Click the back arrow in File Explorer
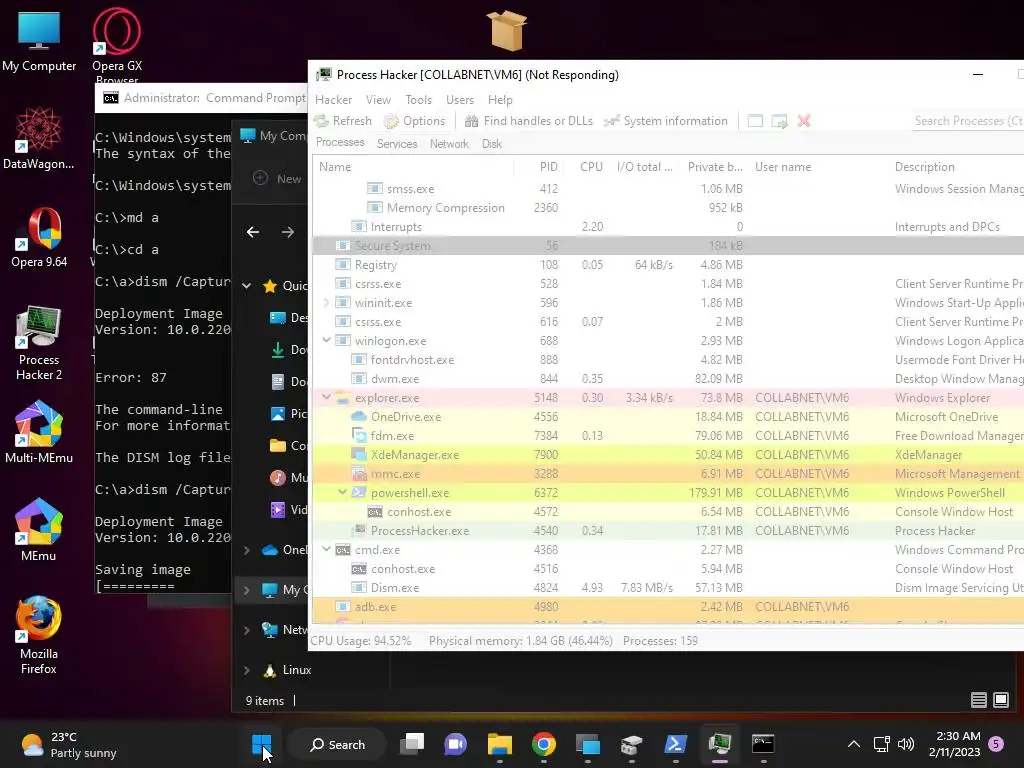The height and width of the screenshot is (768, 1024). (253, 232)
